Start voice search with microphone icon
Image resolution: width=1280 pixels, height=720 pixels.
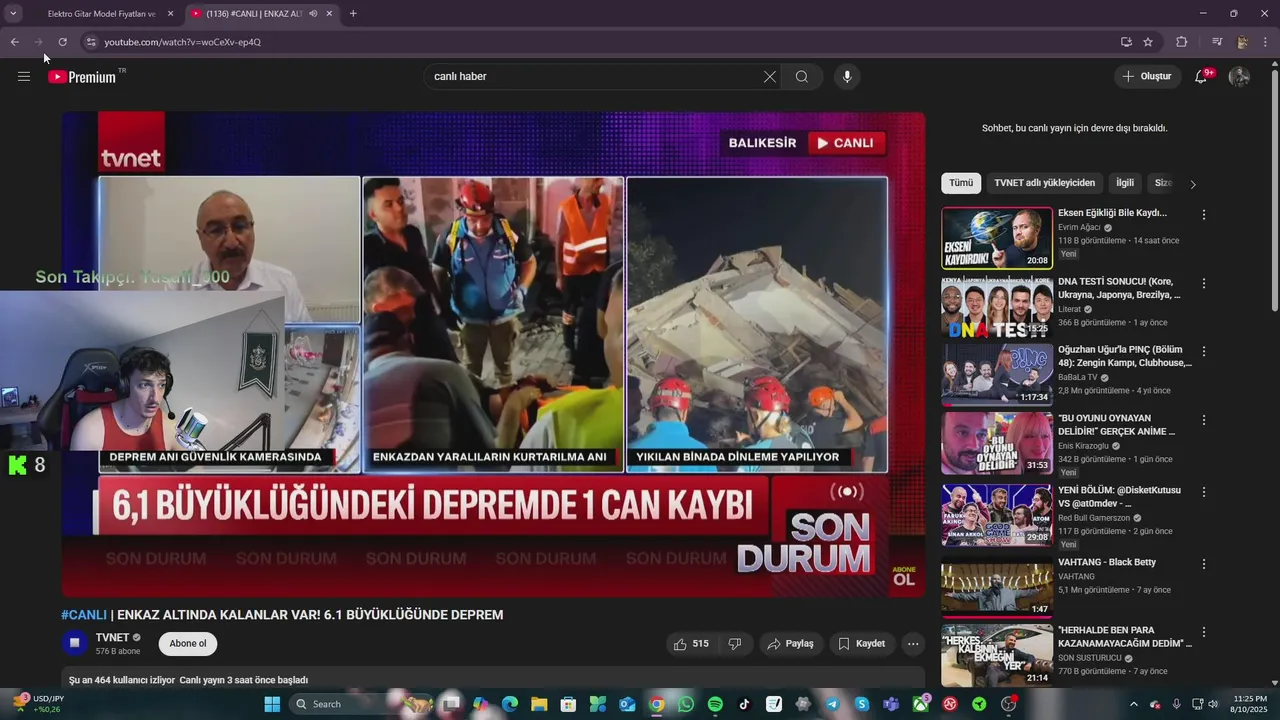coord(847,77)
